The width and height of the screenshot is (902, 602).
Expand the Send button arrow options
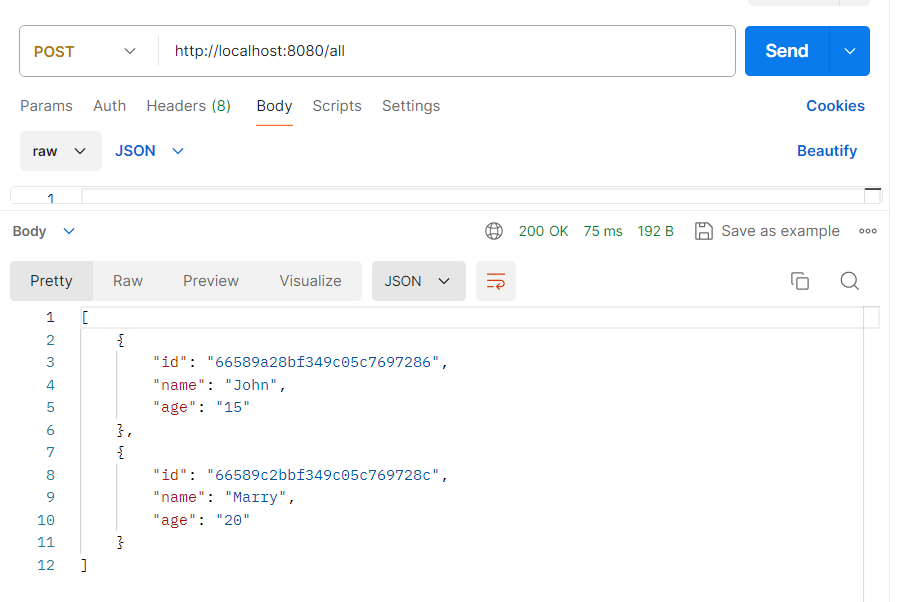click(850, 51)
